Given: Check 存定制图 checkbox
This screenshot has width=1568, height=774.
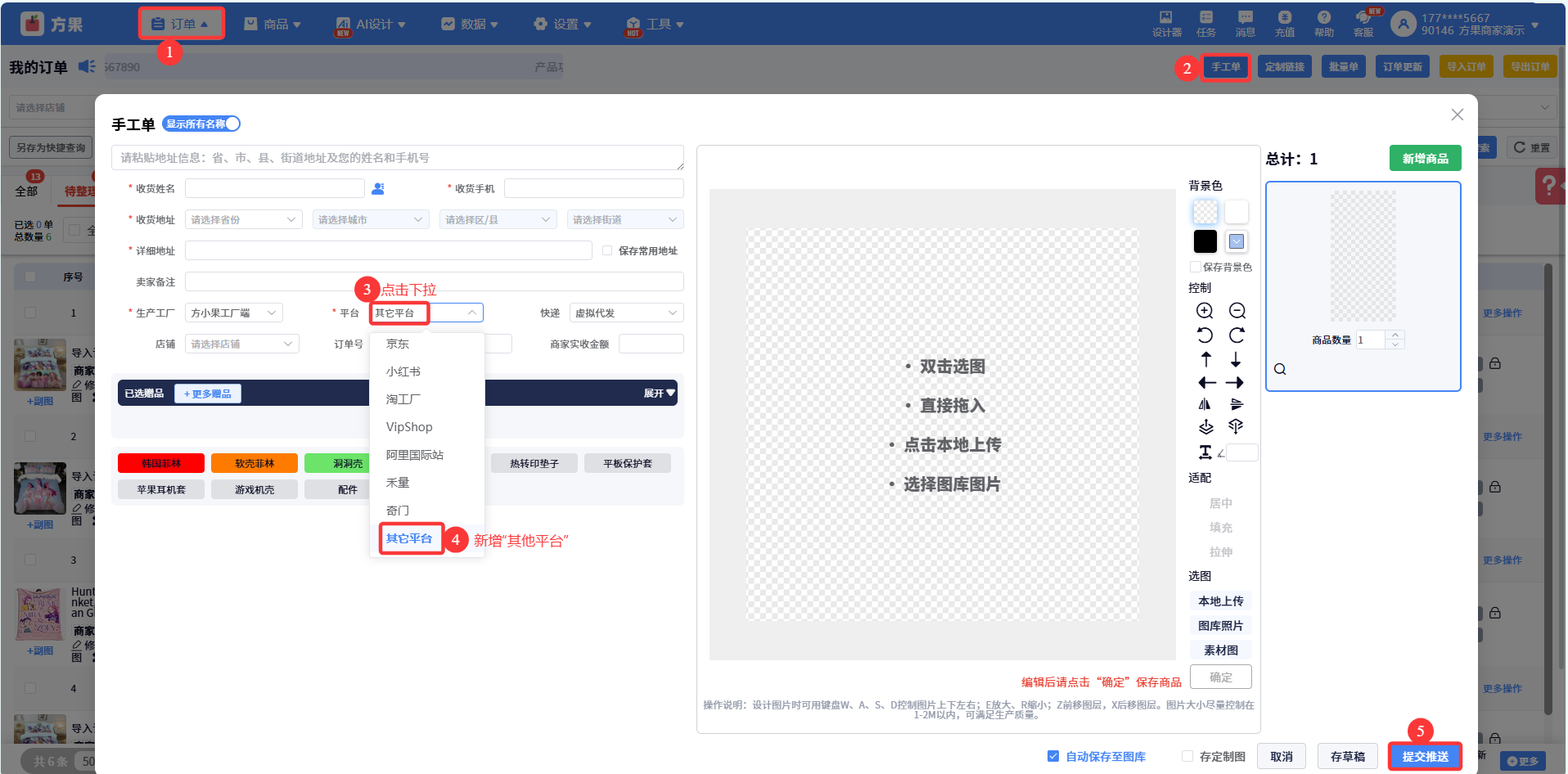Looking at the screenshot, I should click(x=1187, y=756).
